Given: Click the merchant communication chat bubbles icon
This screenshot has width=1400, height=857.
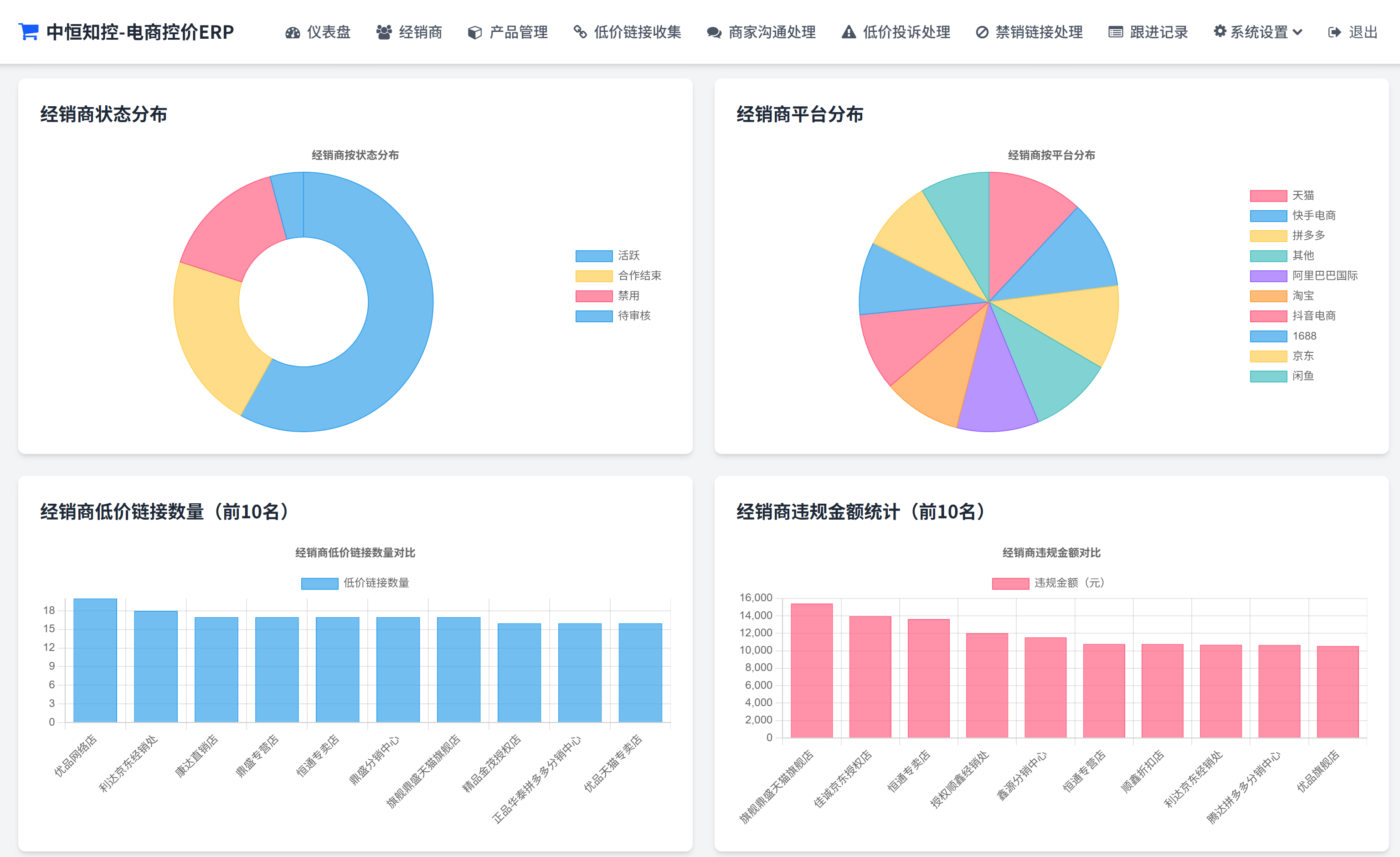Looking at the screenshot, I should [x=714, y=32].
